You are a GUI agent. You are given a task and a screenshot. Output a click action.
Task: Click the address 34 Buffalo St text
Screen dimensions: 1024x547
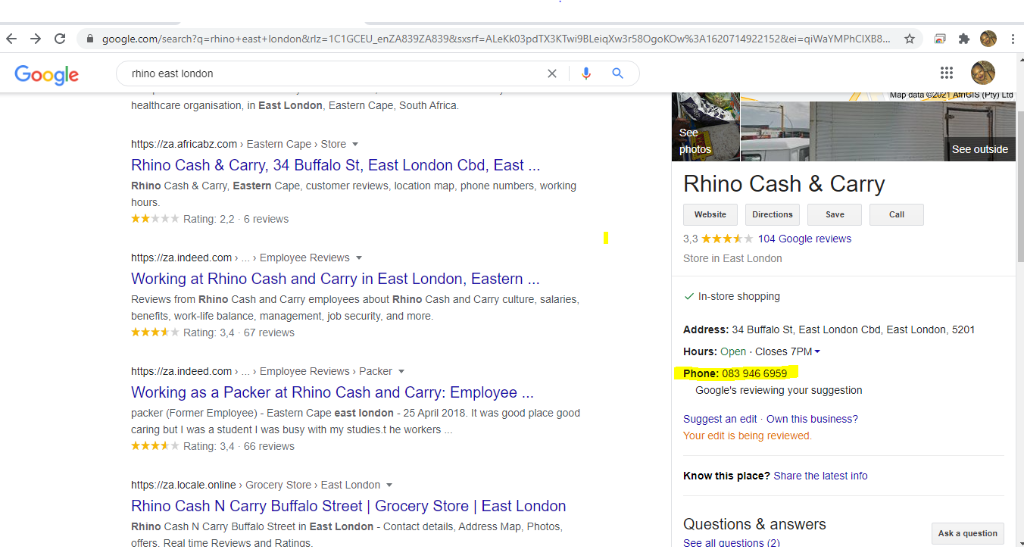(x=853, y=330)
